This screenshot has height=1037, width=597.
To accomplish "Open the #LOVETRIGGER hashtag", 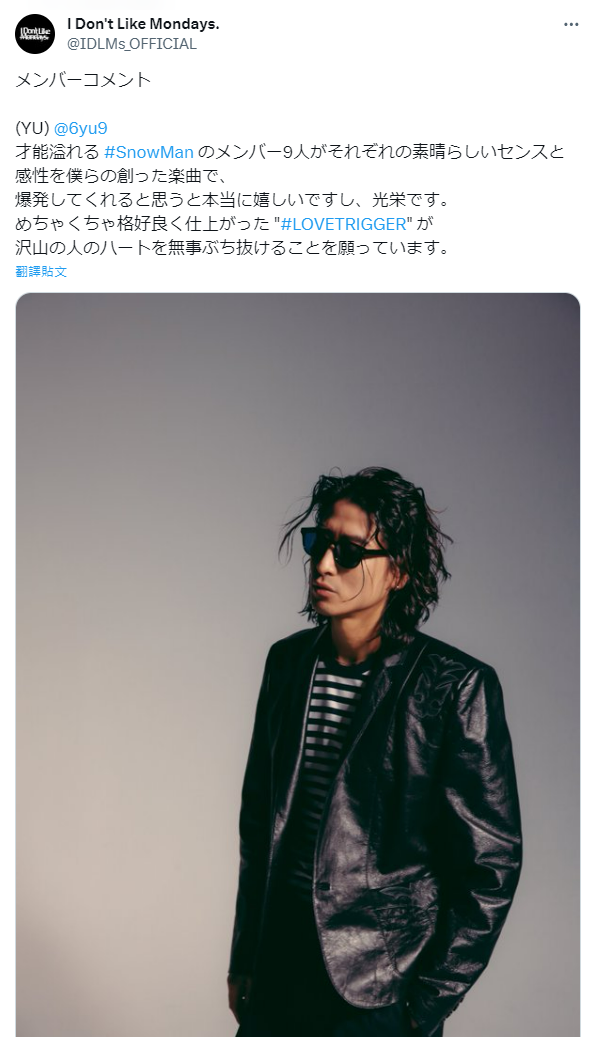I will pyautogui.click(x=344, y=224).
